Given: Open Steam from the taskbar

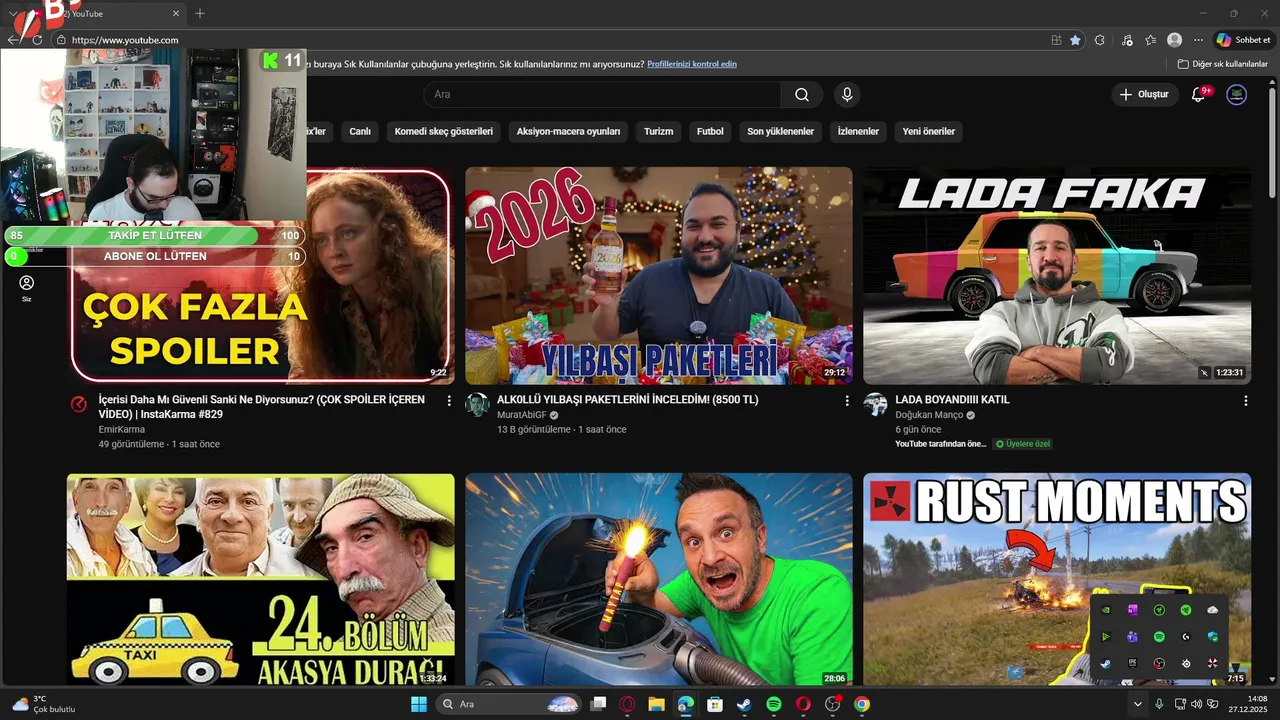Looking at the screenshot, I should 744,704.
